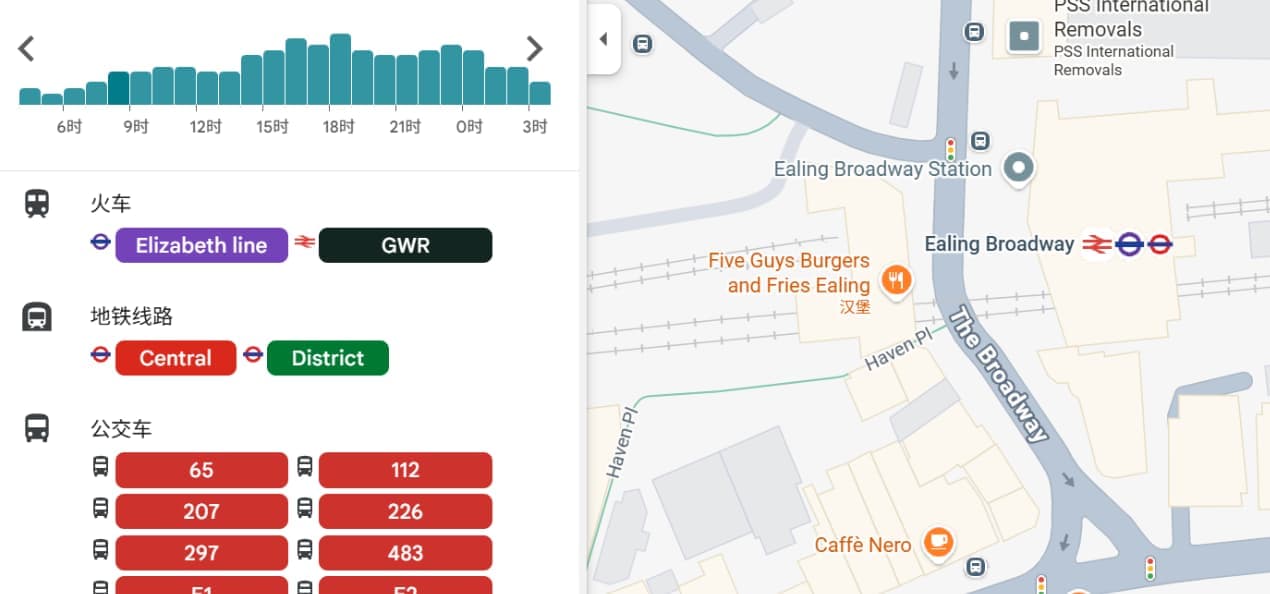Click the PSS International Removals marker icon
1270x594 pixels.
pos(1024,38)
